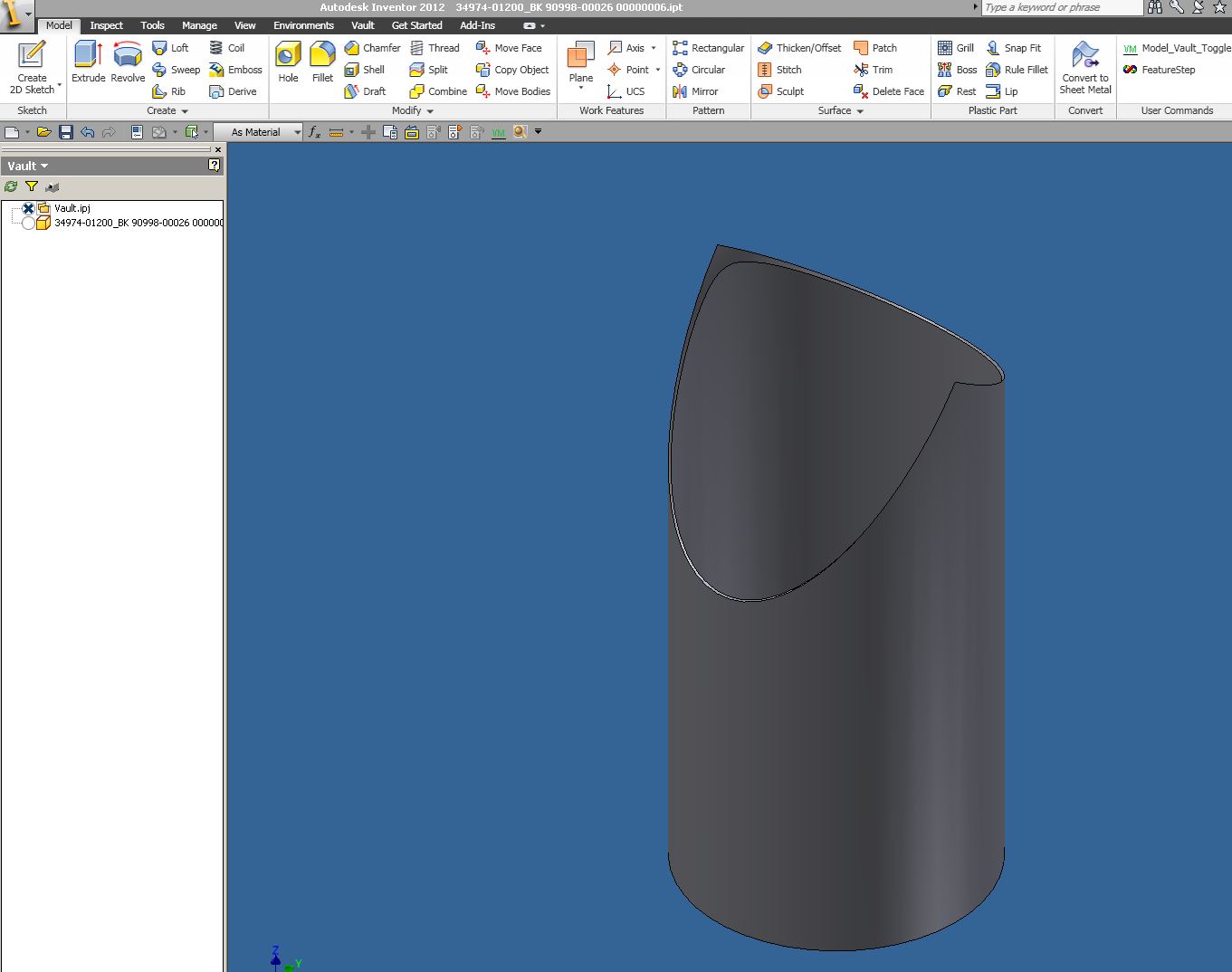The image size is (1232, 972).
Task: Toggle the Vault.ipj project state icon
Action: click(x=28, y=208)
